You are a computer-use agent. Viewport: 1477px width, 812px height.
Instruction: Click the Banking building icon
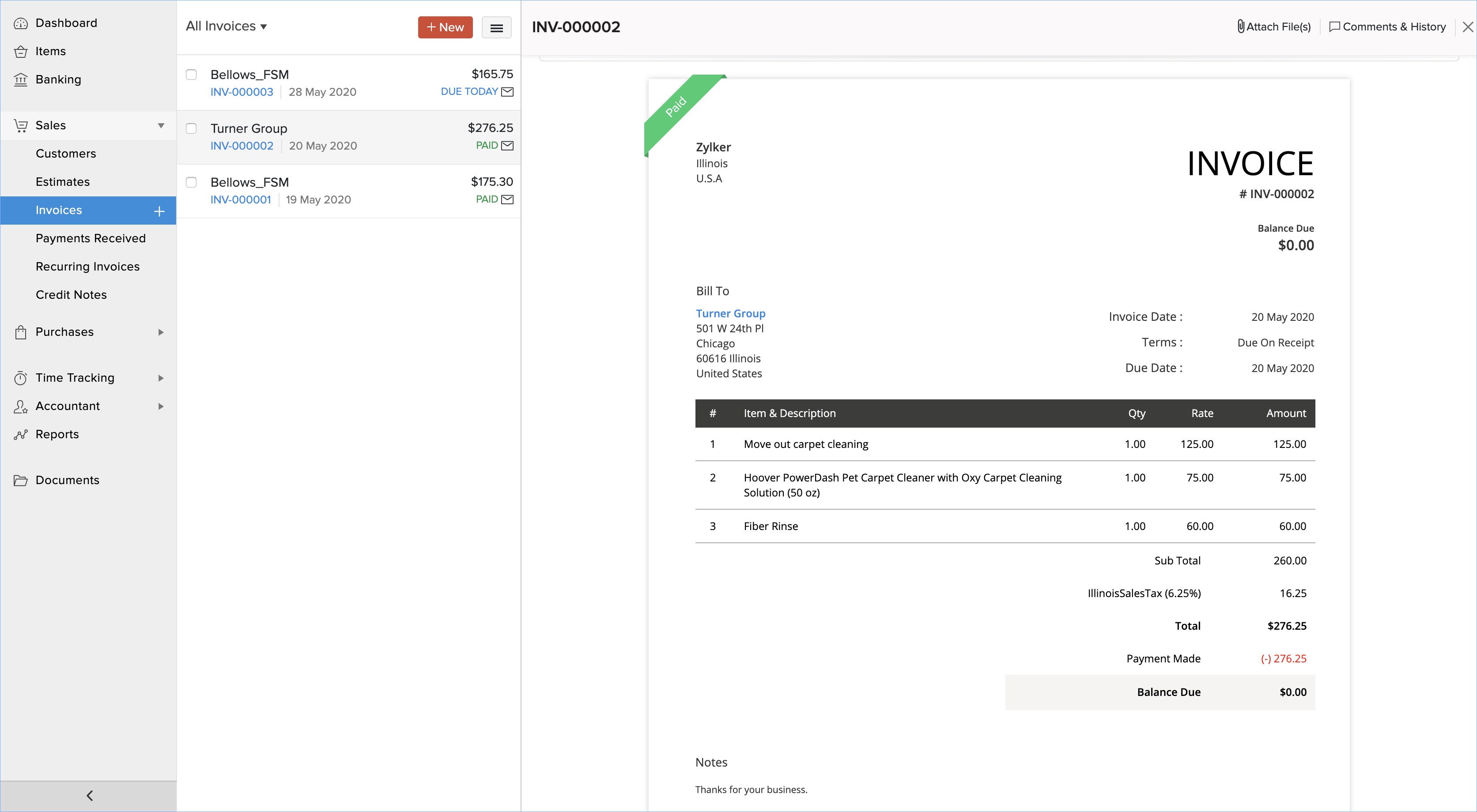tap(21, 79)
